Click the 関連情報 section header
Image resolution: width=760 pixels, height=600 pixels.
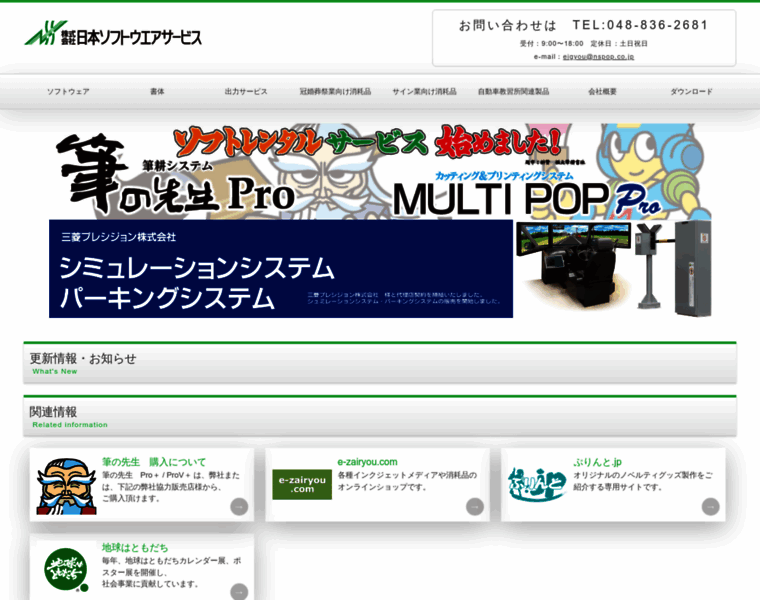[x=380, y=416]
